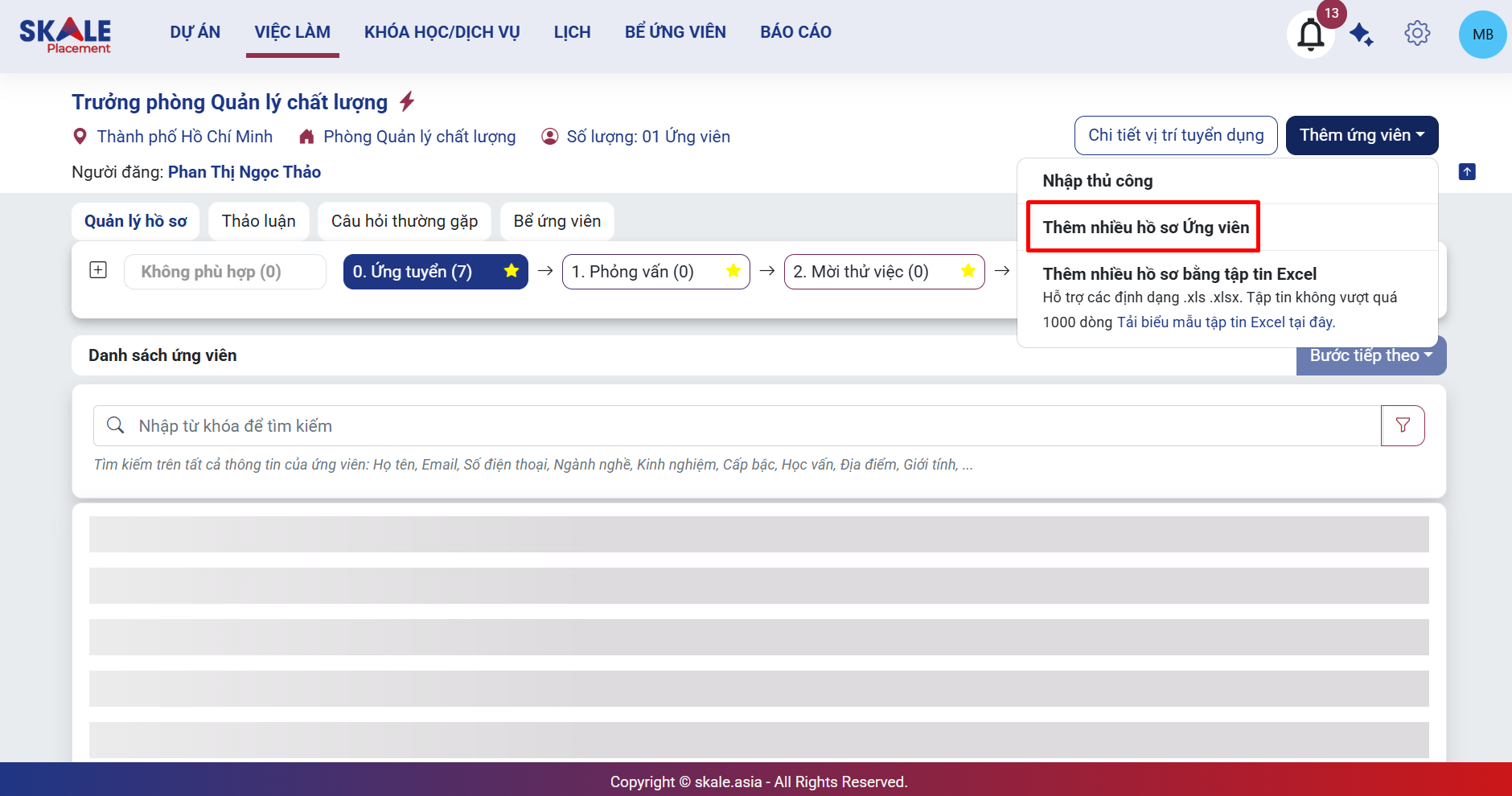Switch to the Thảo luận tab

tap(258, 221)
